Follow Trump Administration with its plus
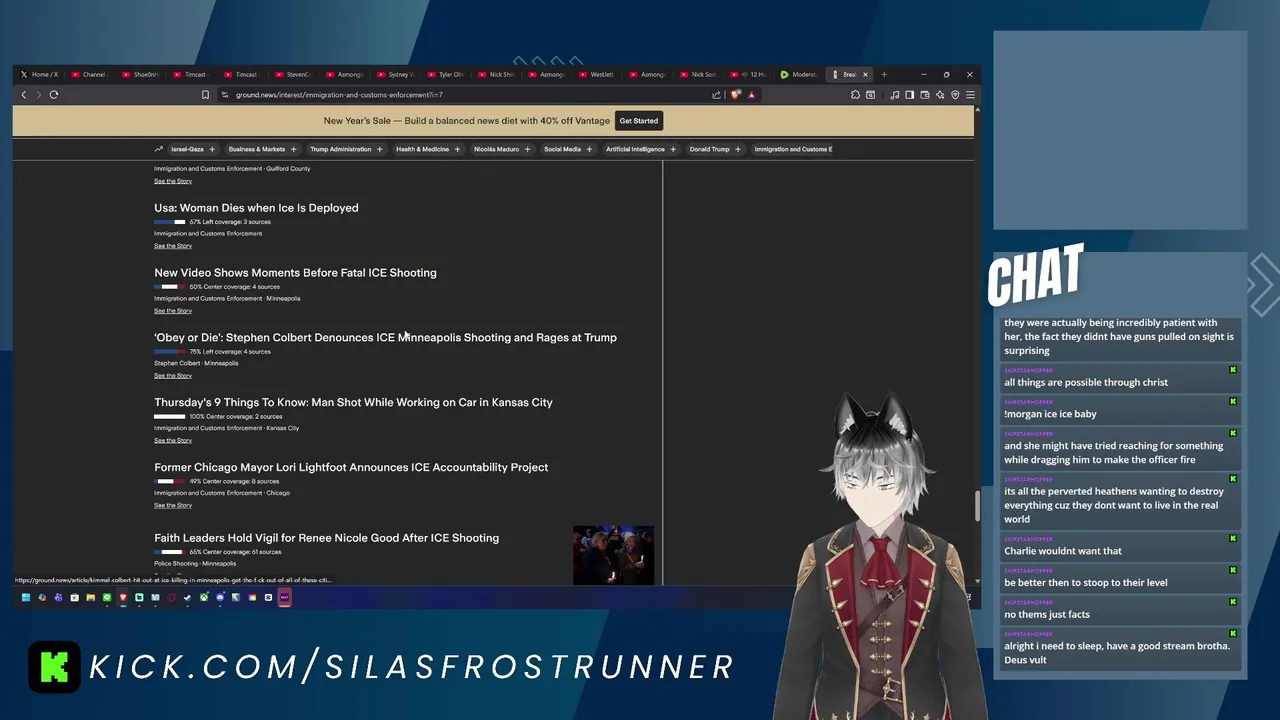Viewport: 1280px width, 720px height. (380, 149)
